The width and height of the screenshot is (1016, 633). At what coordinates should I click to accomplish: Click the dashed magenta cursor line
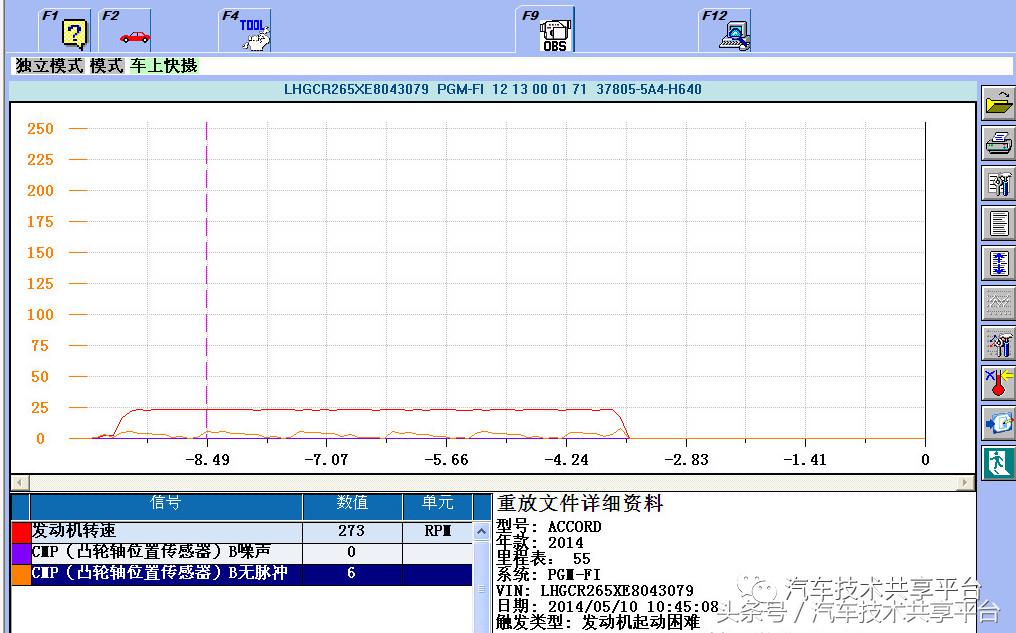(x=207, y=279)
